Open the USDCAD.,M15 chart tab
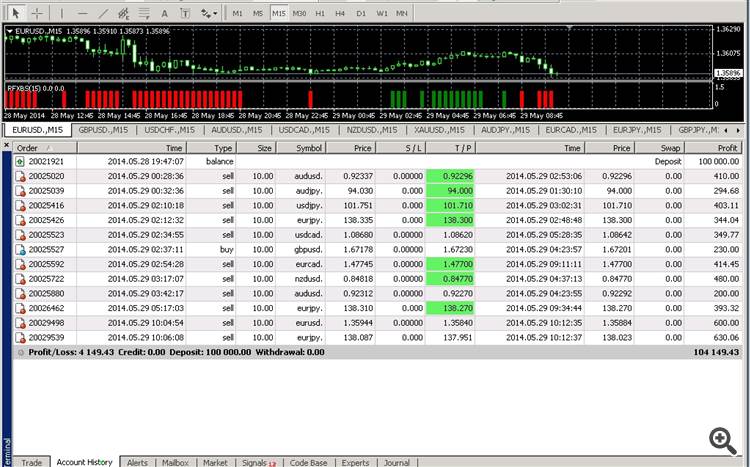750x467 pixels. 304,130
